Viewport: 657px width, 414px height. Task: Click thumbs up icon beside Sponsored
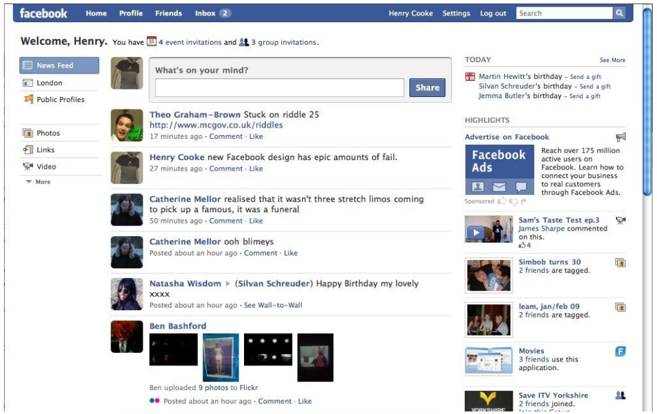[502, 201]
